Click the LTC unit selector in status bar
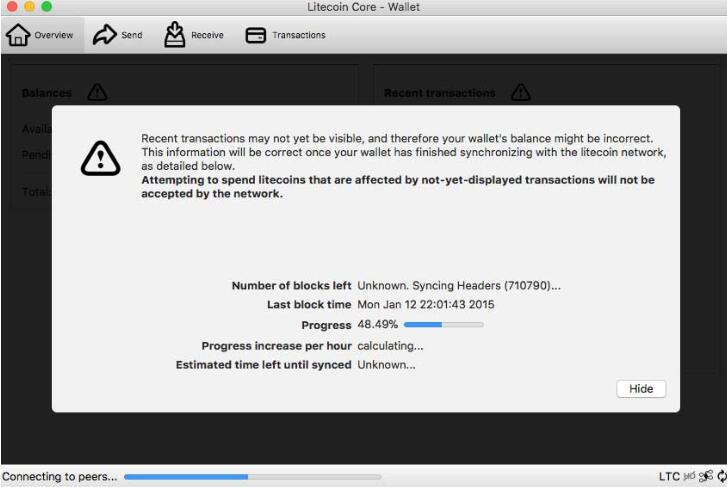The width and height of the screenshot is (727, 487). point(669,476)
